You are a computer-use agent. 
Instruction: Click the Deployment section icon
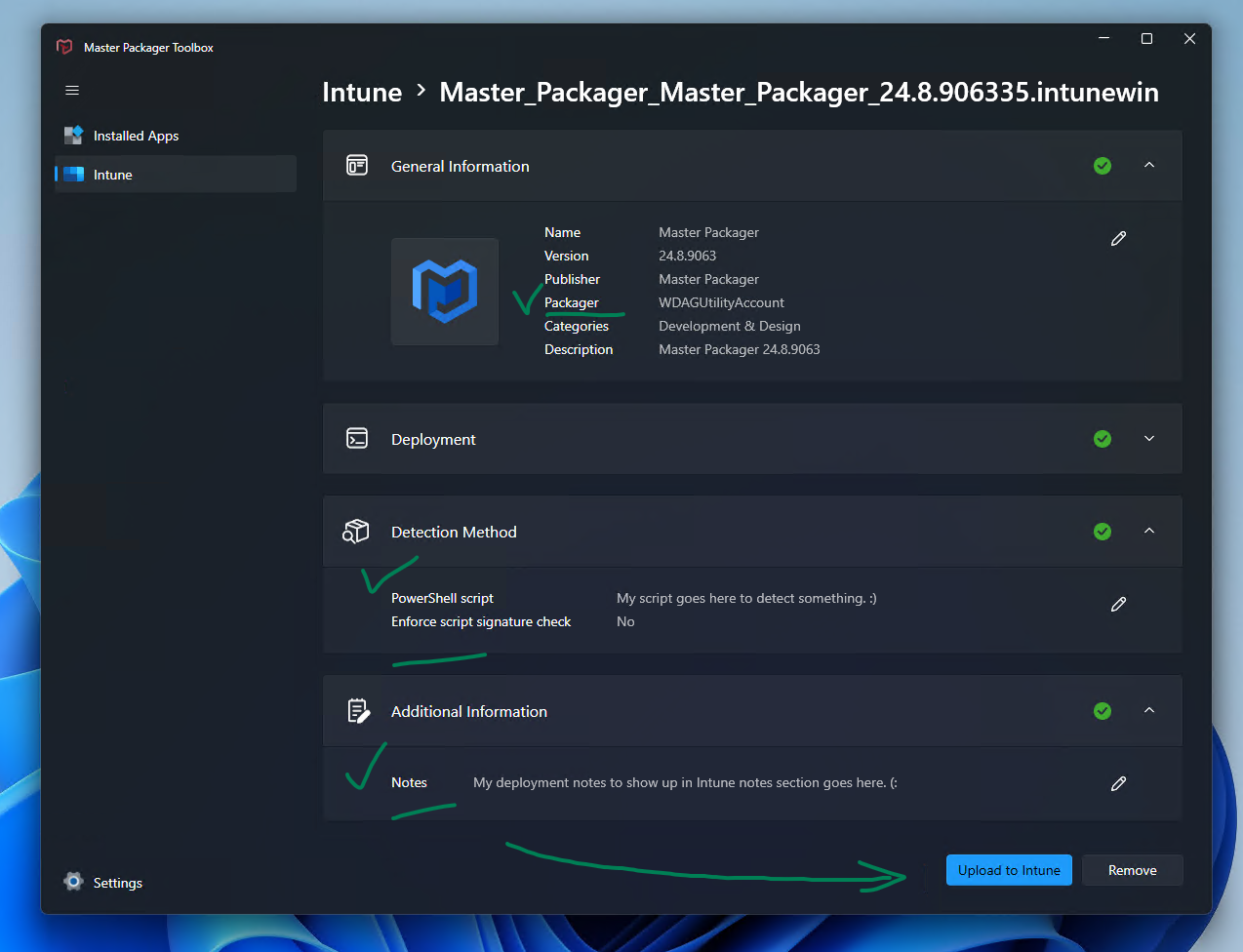pyautogui.click(x=357, y=439)
